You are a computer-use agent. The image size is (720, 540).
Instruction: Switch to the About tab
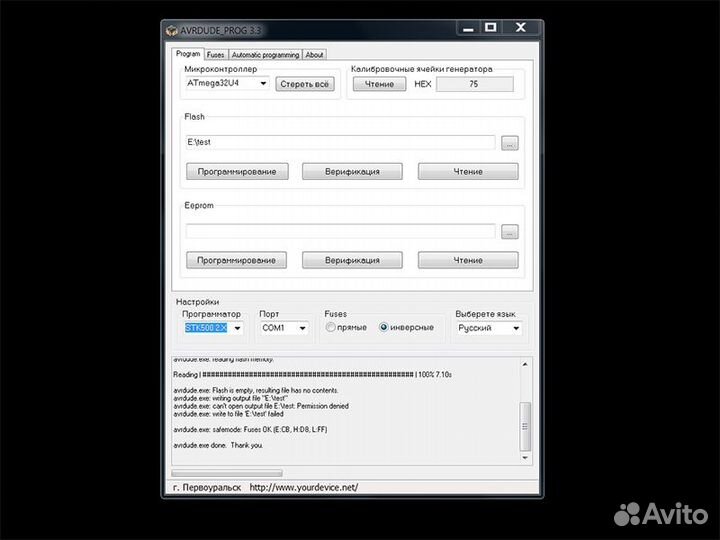click(x=314, y=55)
